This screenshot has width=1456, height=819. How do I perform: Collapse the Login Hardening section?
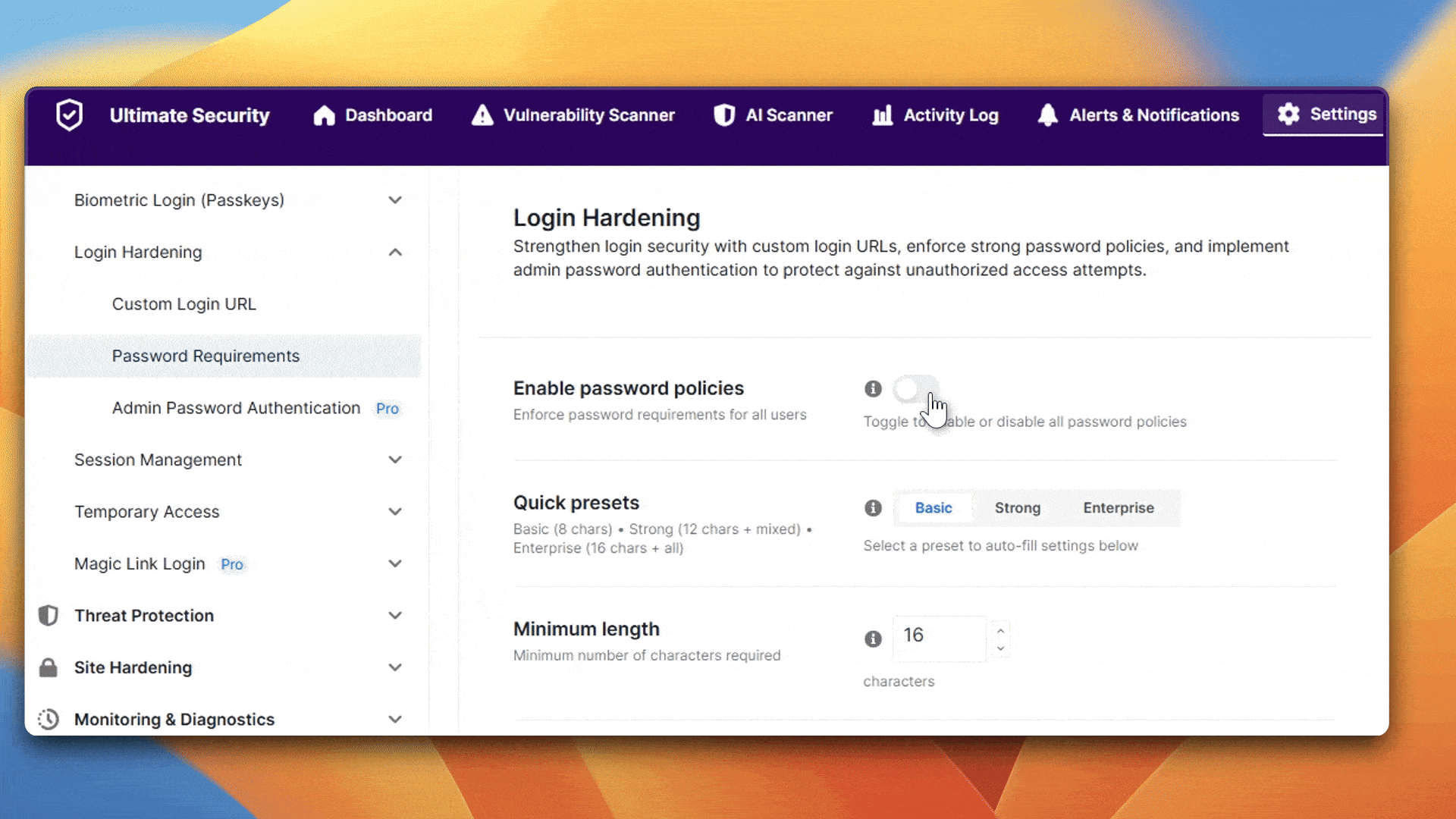(x=395, y=252)
